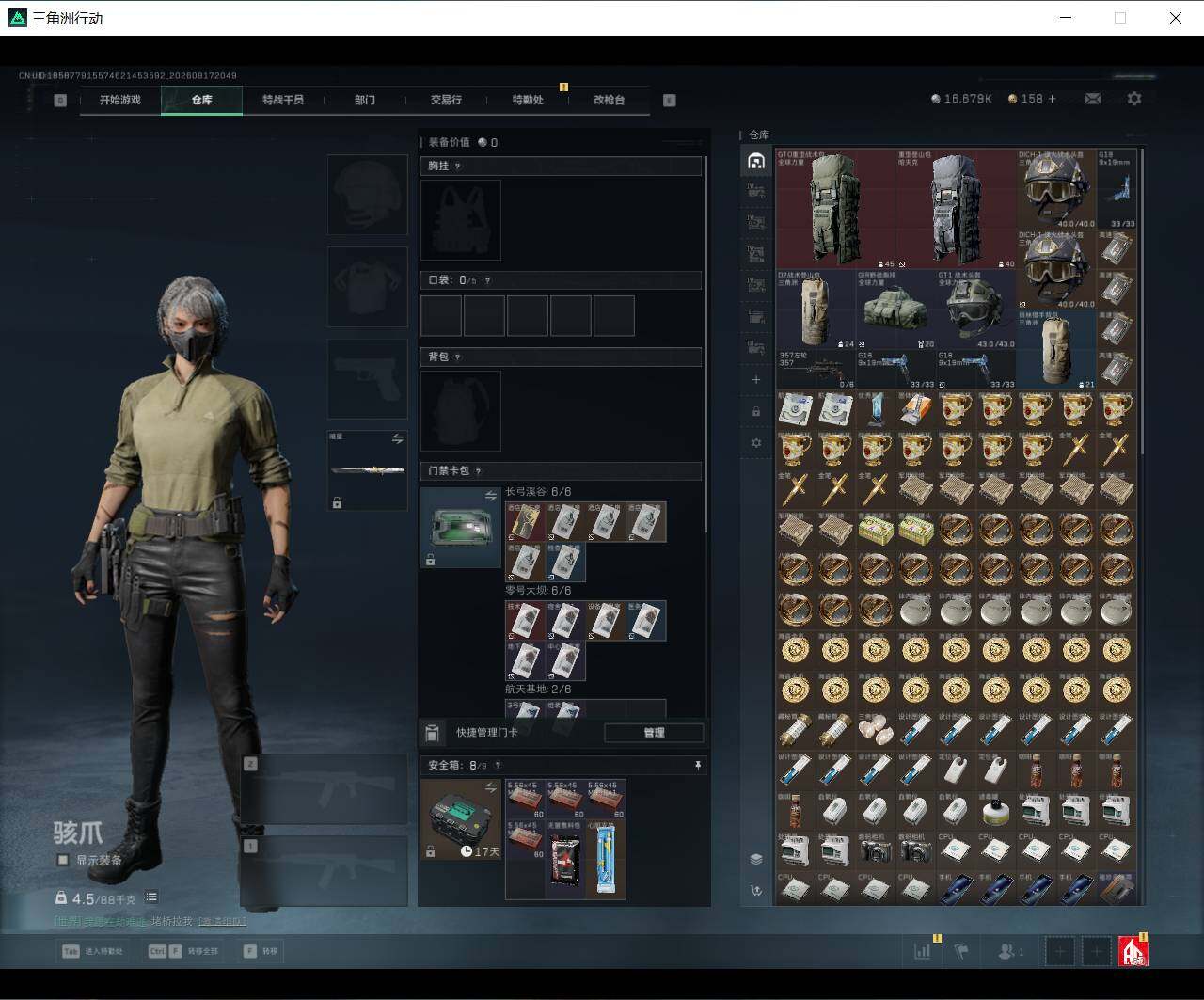
Task: Select the GIR野战胸挂 item
Action: pyautogui.click(x=896, y=310)
